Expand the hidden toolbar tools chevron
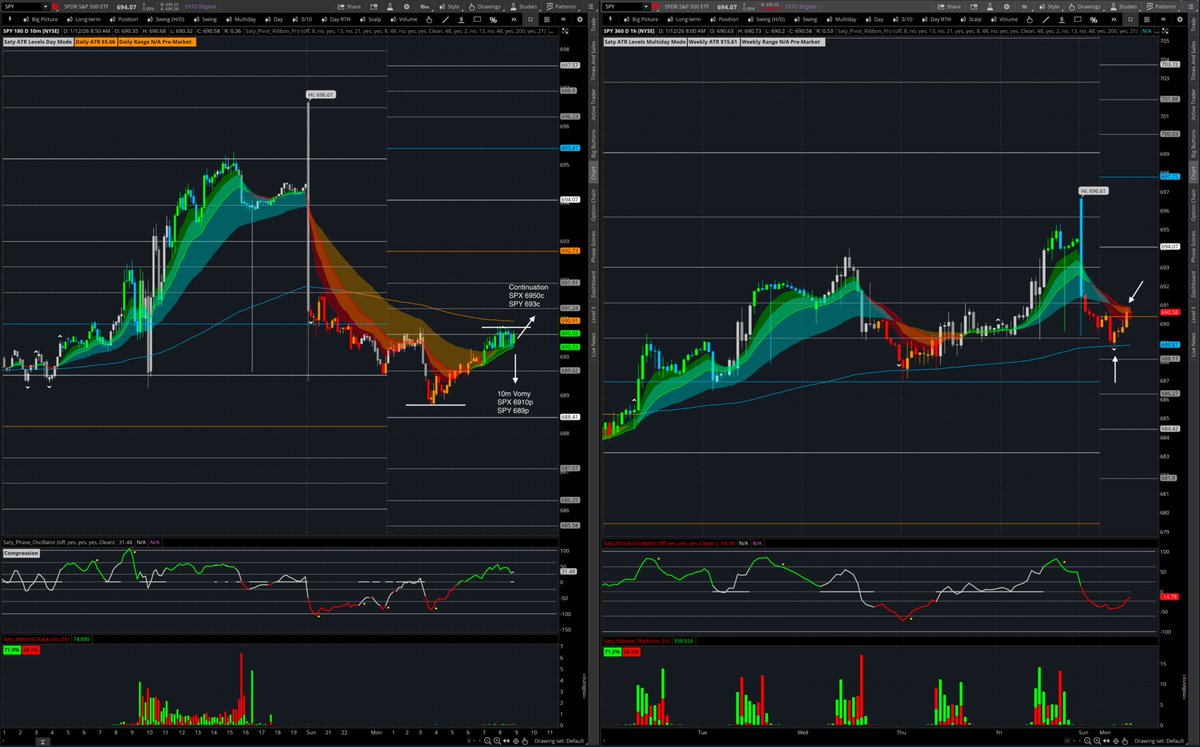Viewport: 1200px width, 747px height. 514,19
